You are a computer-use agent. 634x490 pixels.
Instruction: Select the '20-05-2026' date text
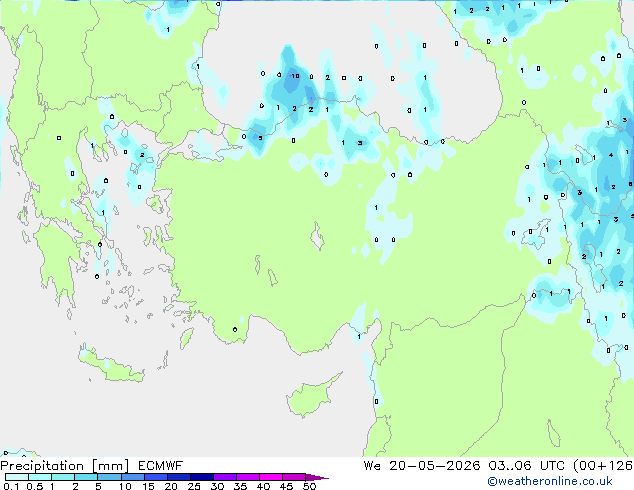coord(435,466)
